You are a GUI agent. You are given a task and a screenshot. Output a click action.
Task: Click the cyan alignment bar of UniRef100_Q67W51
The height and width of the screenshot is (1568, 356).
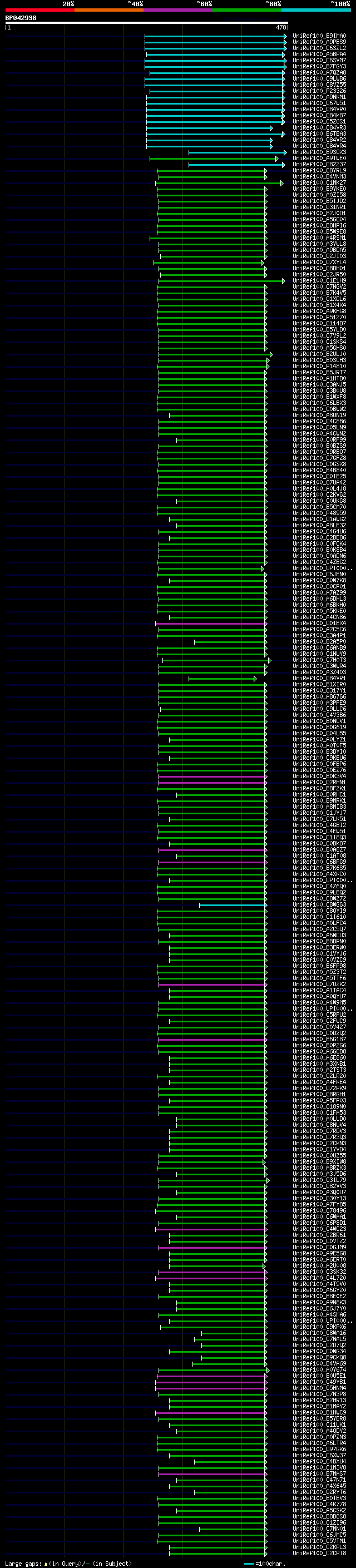(x=215, y=103)
